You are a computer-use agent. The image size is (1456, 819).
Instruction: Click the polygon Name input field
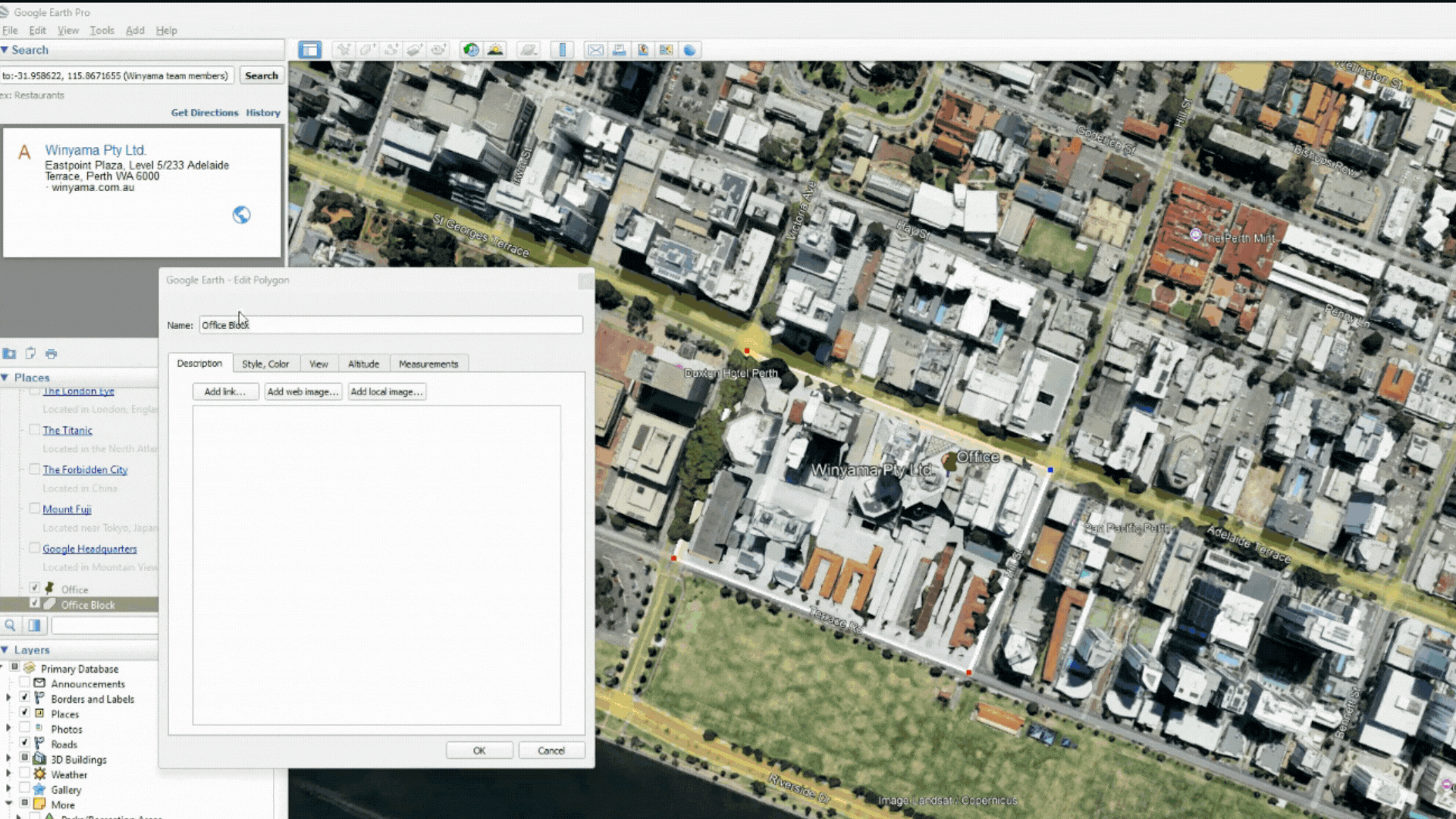[x=391, y=325]
